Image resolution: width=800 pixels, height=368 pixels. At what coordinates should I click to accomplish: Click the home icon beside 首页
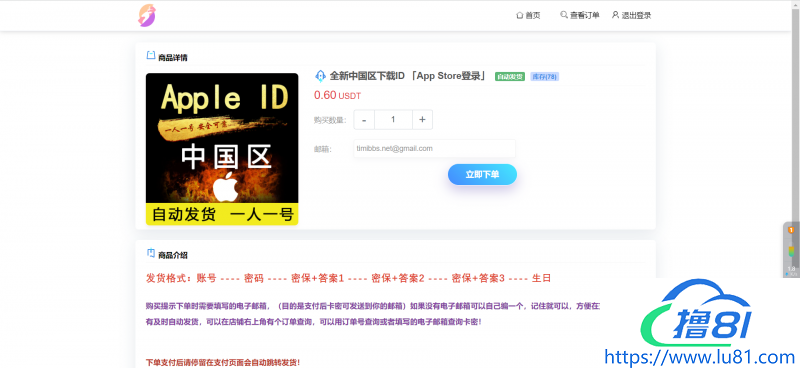click(x=519, y=15)
